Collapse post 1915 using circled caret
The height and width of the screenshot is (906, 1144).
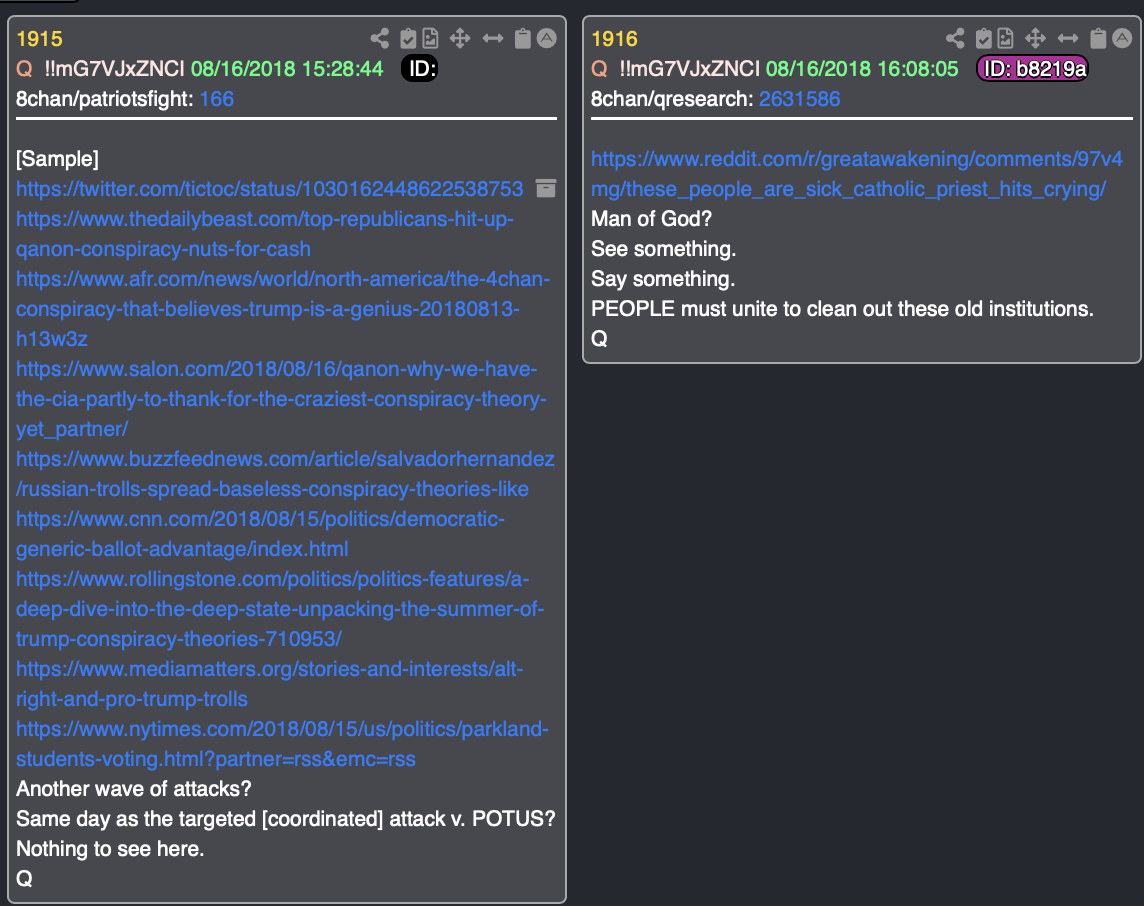point(546,38)
